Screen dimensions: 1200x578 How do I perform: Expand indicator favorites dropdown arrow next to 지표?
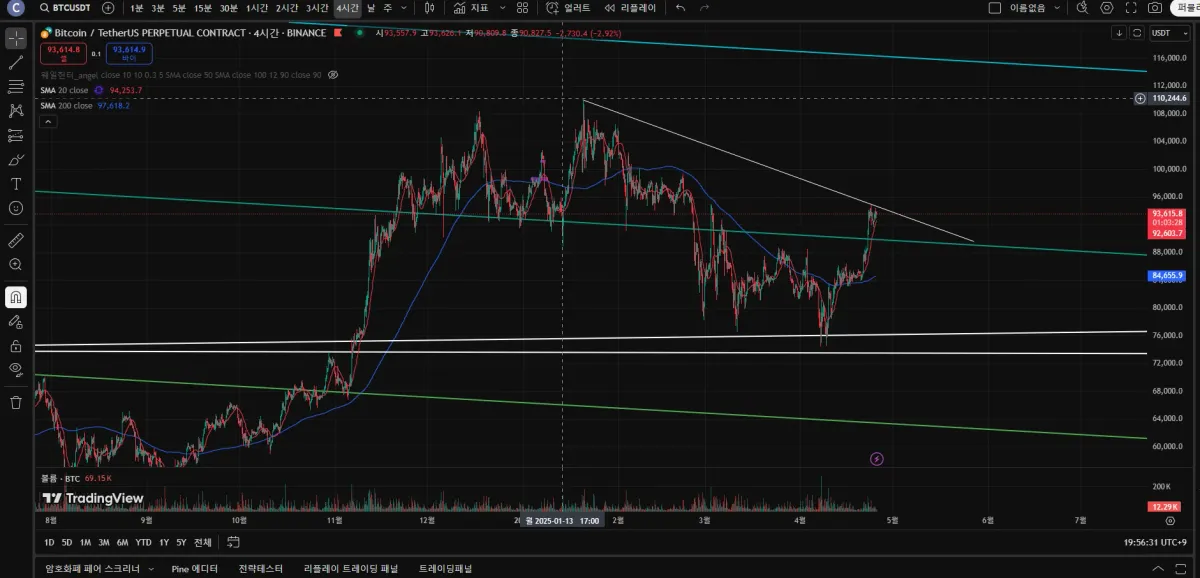pyautogui.click(x=503, y=8)
